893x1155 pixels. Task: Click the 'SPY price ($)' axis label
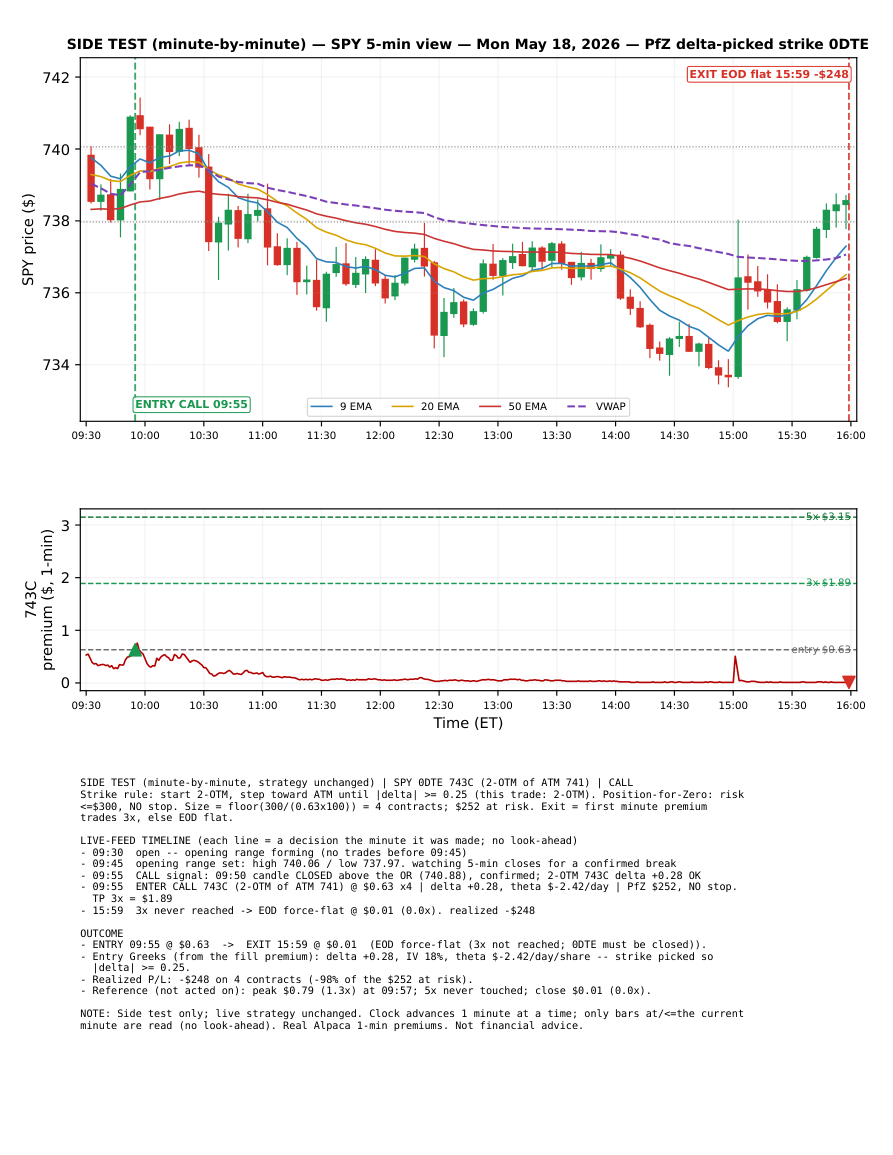(x=28, y=239)
